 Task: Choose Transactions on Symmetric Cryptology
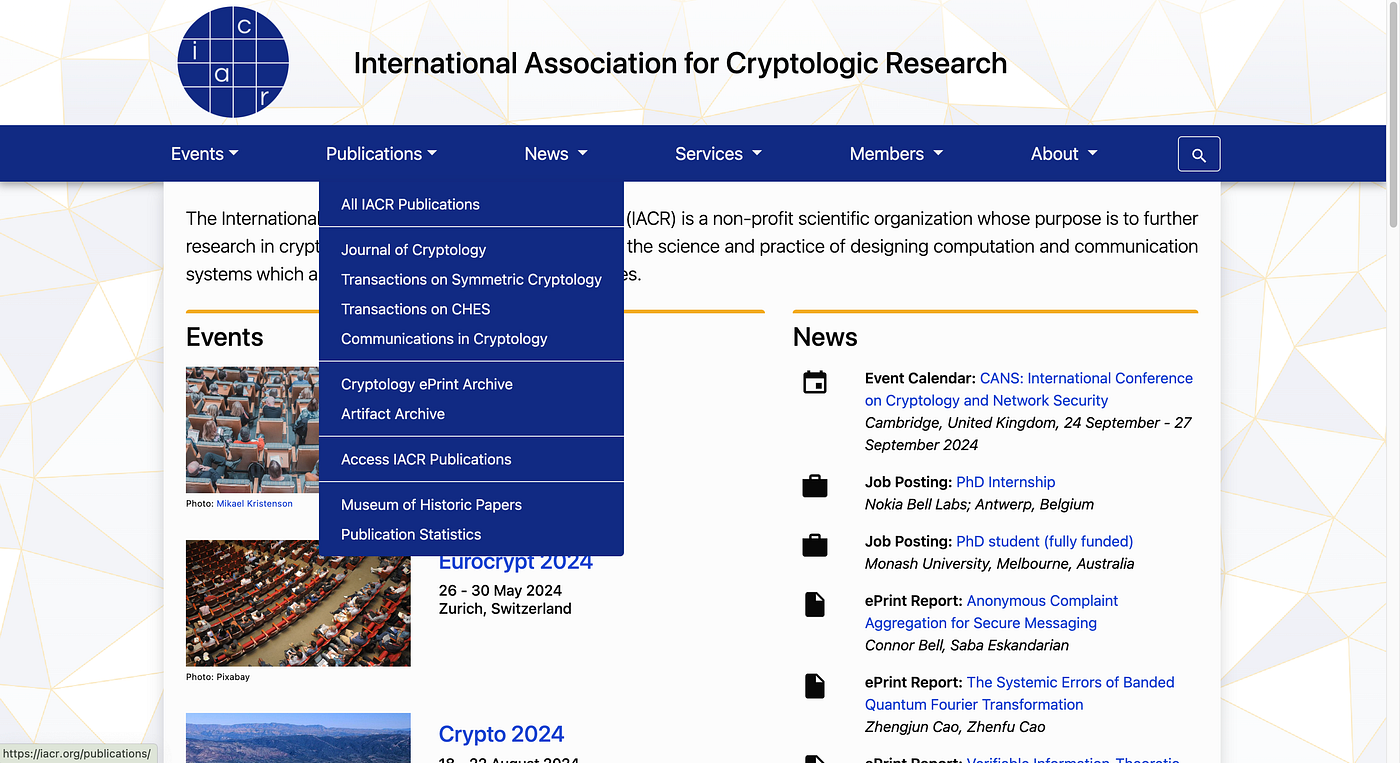[471, 280]
